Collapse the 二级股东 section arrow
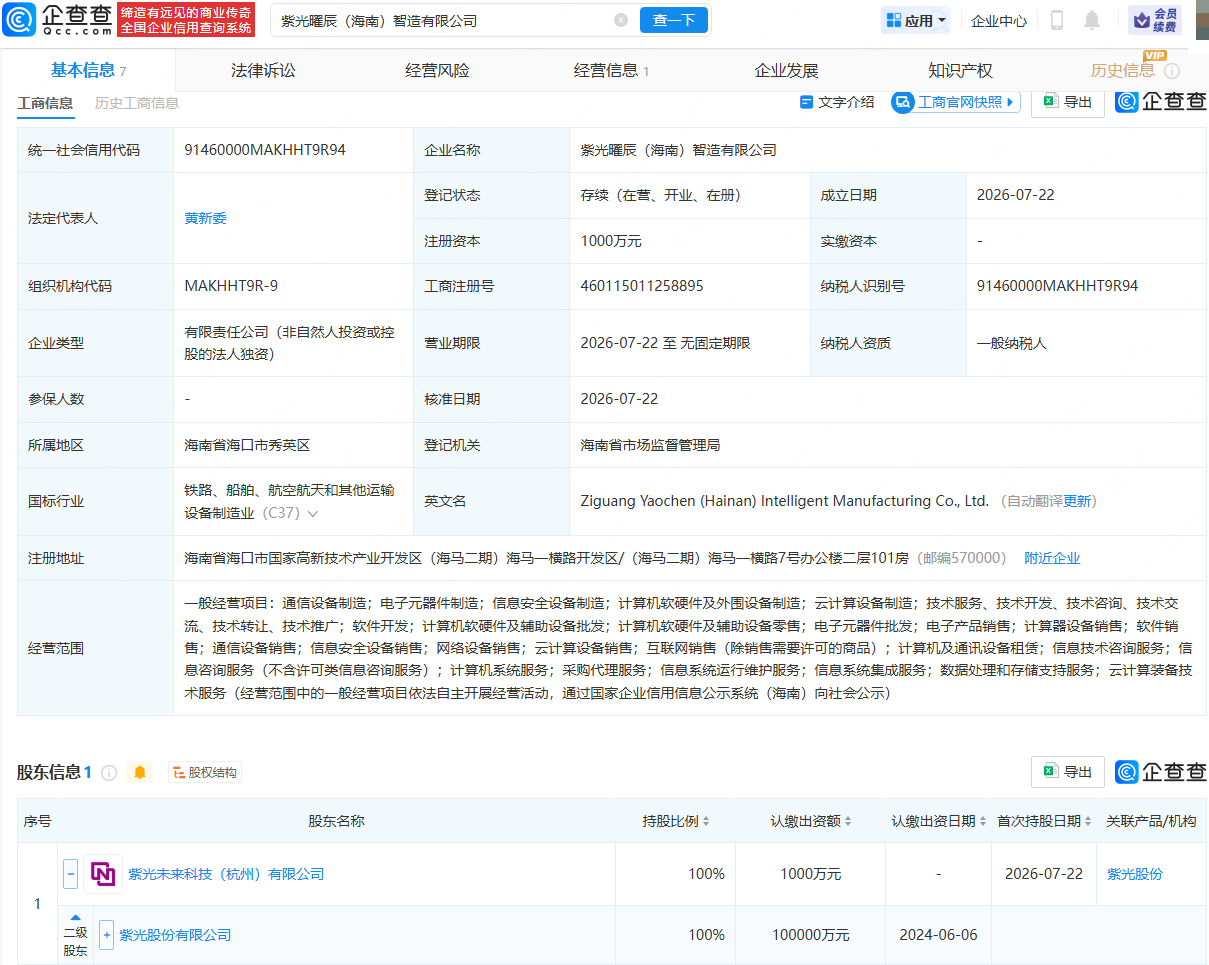This screenshot has height=965, width=1209. [75, 917]
